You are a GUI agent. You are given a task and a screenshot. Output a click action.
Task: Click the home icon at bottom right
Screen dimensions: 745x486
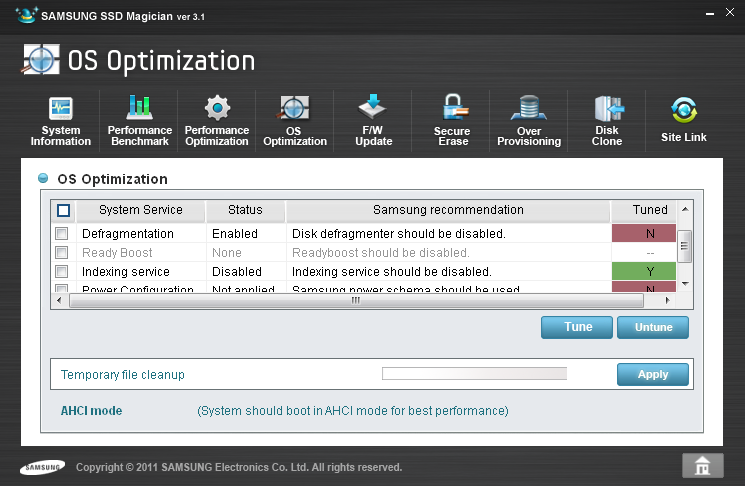(x=703, y=465)
